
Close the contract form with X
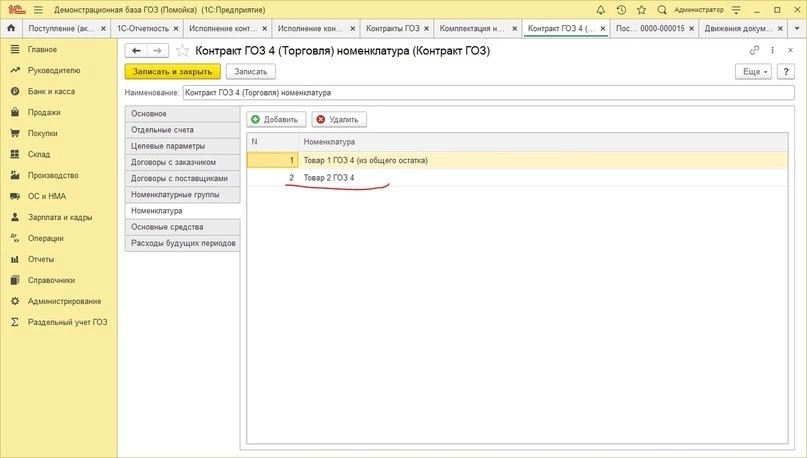[x=791, y=50]
